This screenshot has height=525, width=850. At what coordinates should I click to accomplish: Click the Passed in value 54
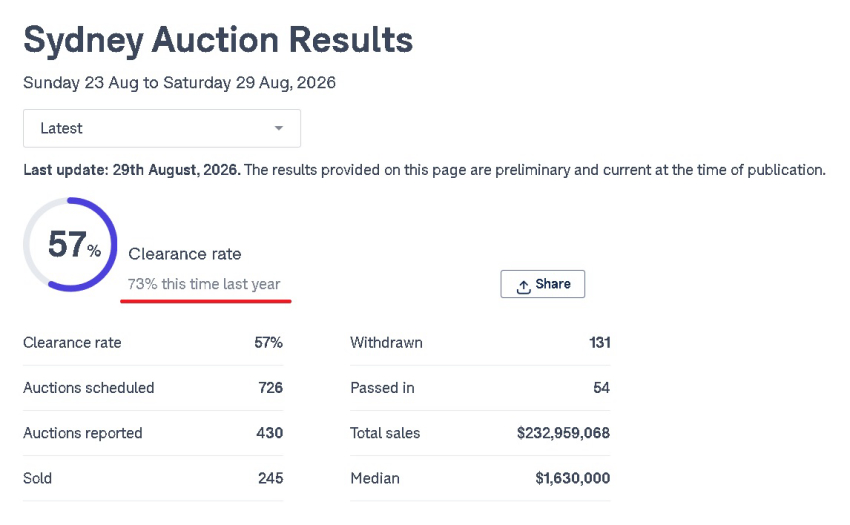tap(601, 388)
